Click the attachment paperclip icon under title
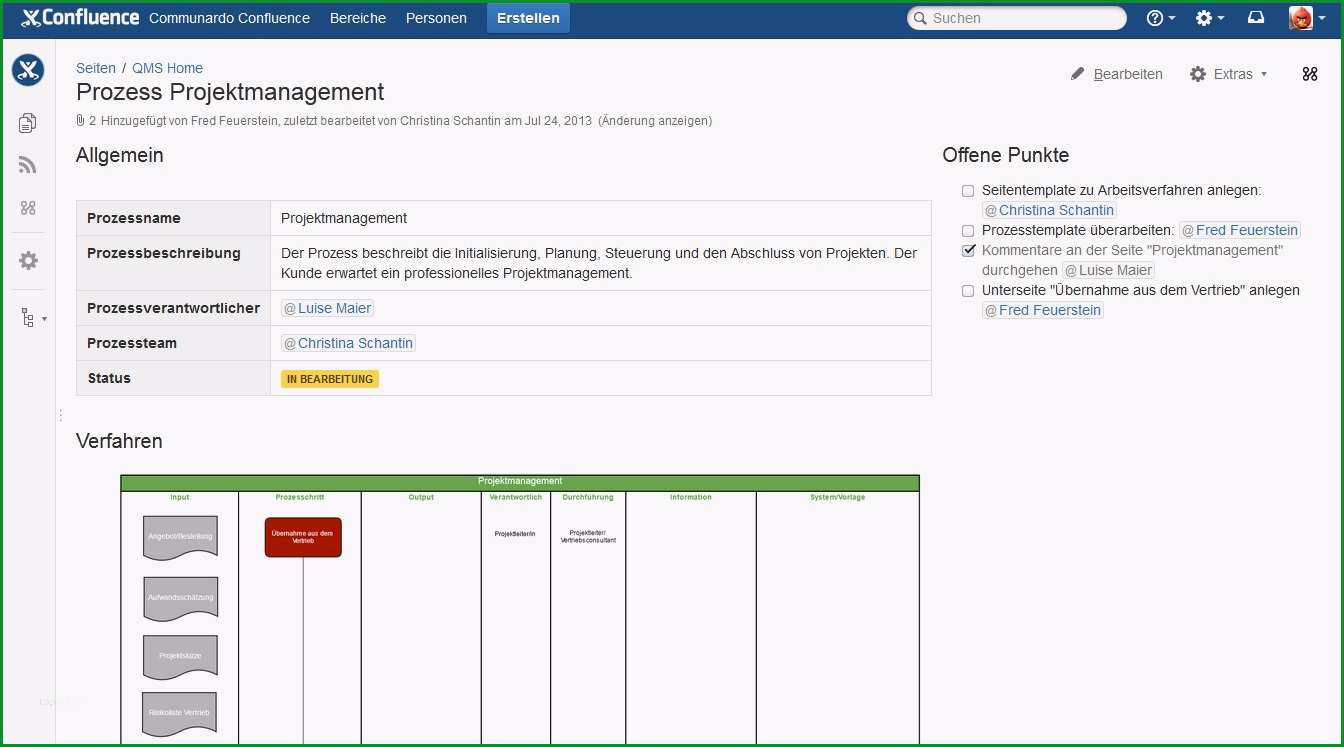Screen dimensions: 1344x747 pyautogui.click(x=81, y=120)
